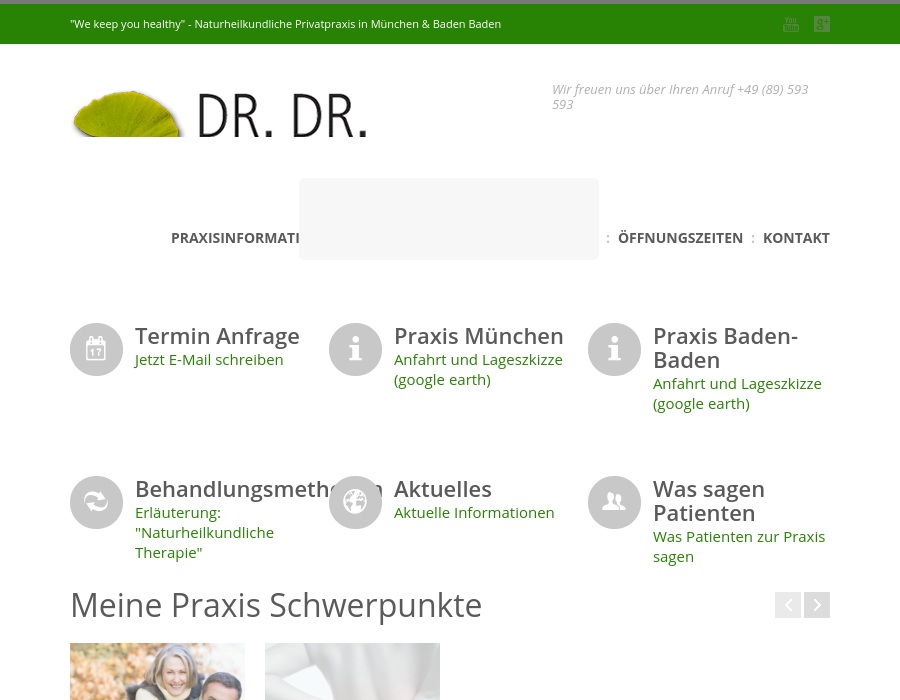The width and height of the screenshot is (900, 700).
Task: Open the Google Plus icon
Action: [822, 24]
